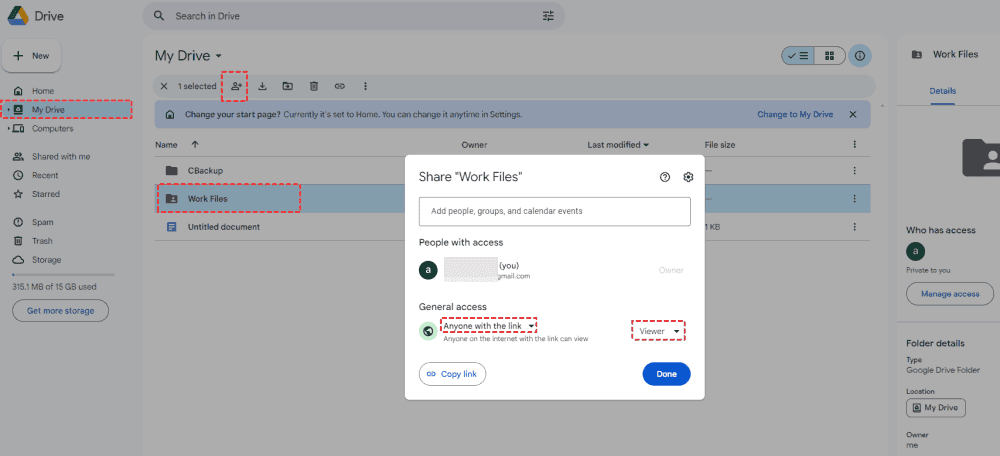Click the Copy link button
Screen dimensions: 1000x456
click(x=453, y=374)
